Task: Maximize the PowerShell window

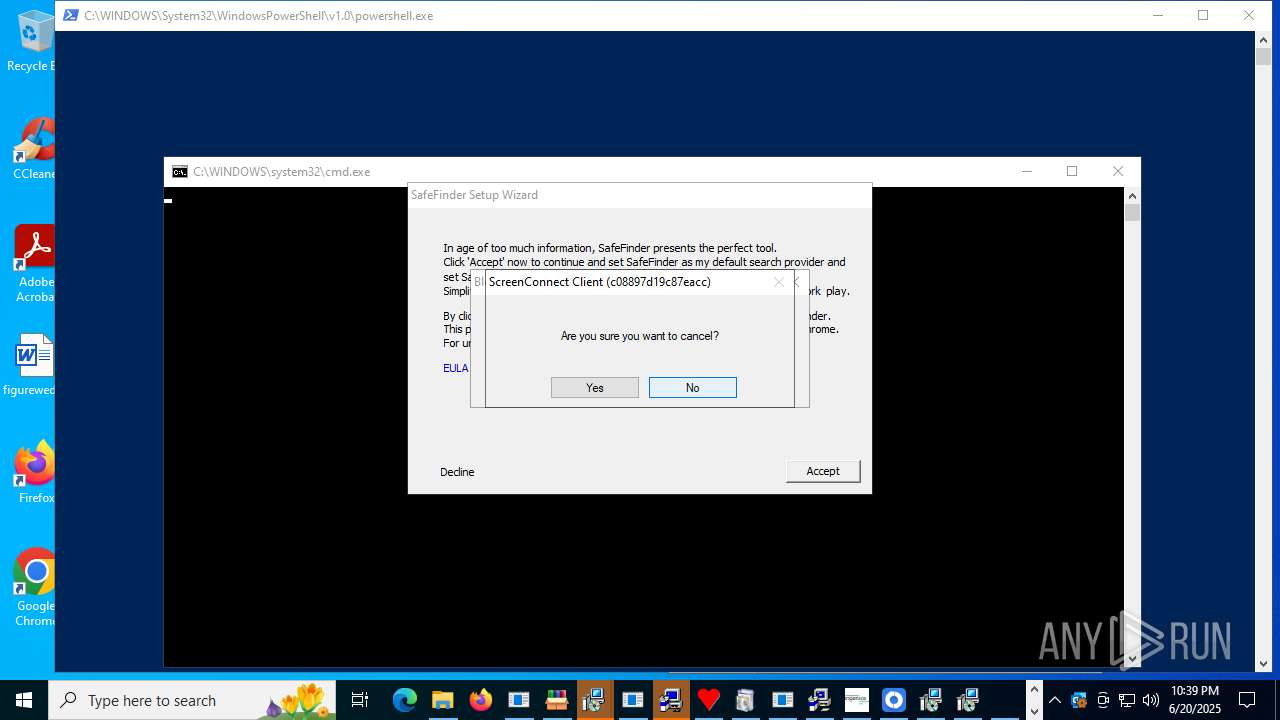Action: (1203, 15)
